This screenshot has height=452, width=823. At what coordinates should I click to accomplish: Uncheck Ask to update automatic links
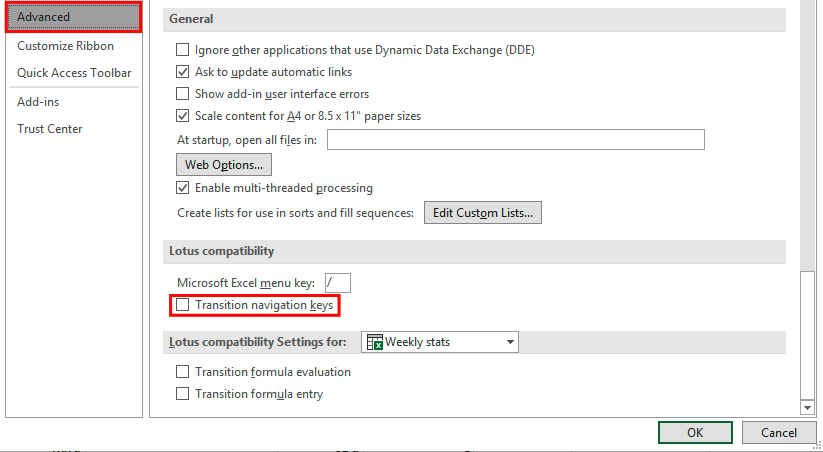[182, 72]
